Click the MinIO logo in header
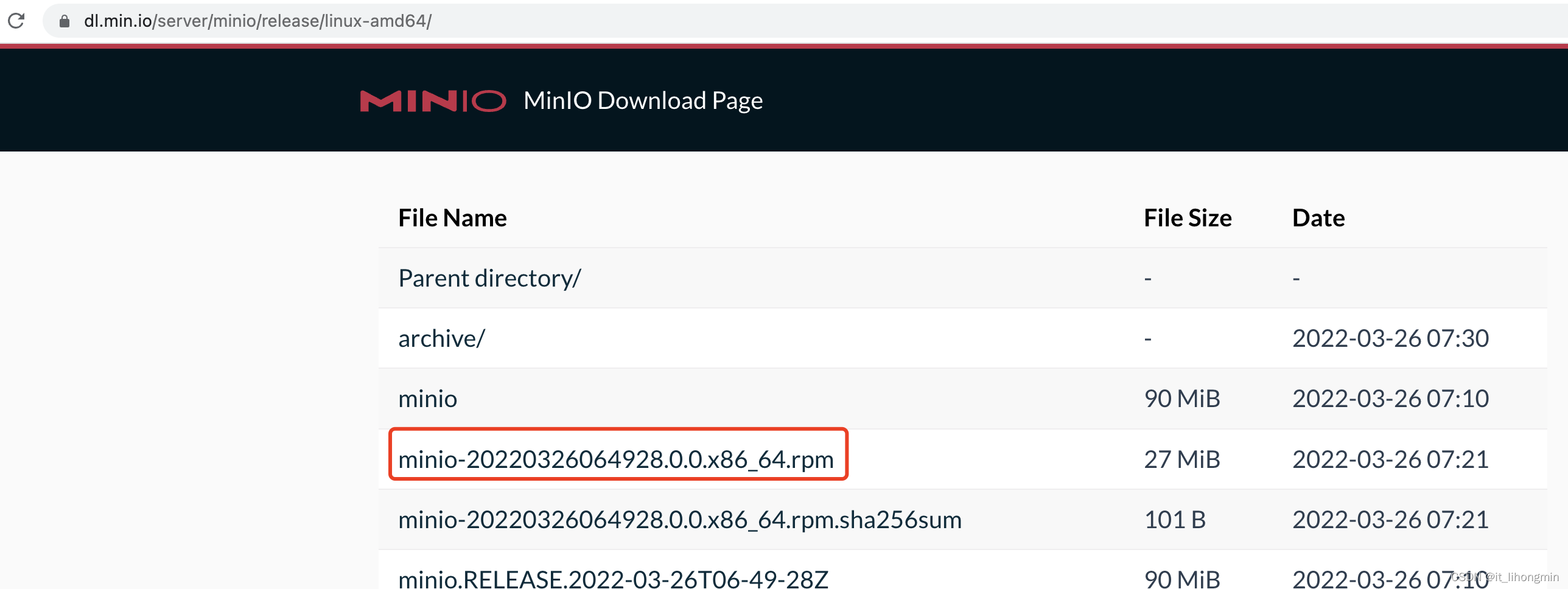 433,101
